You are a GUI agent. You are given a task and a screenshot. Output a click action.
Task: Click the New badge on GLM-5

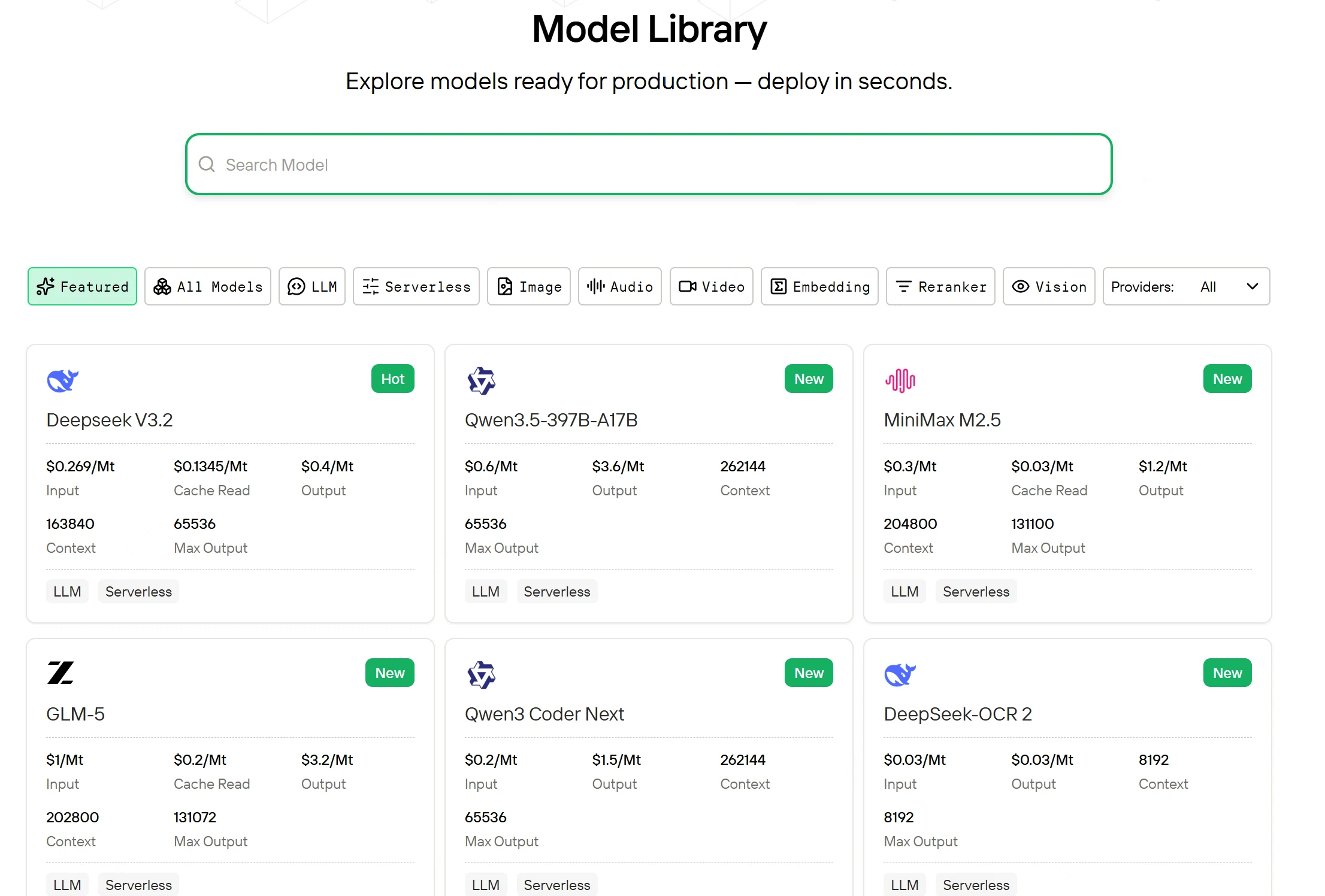(390, 673)
